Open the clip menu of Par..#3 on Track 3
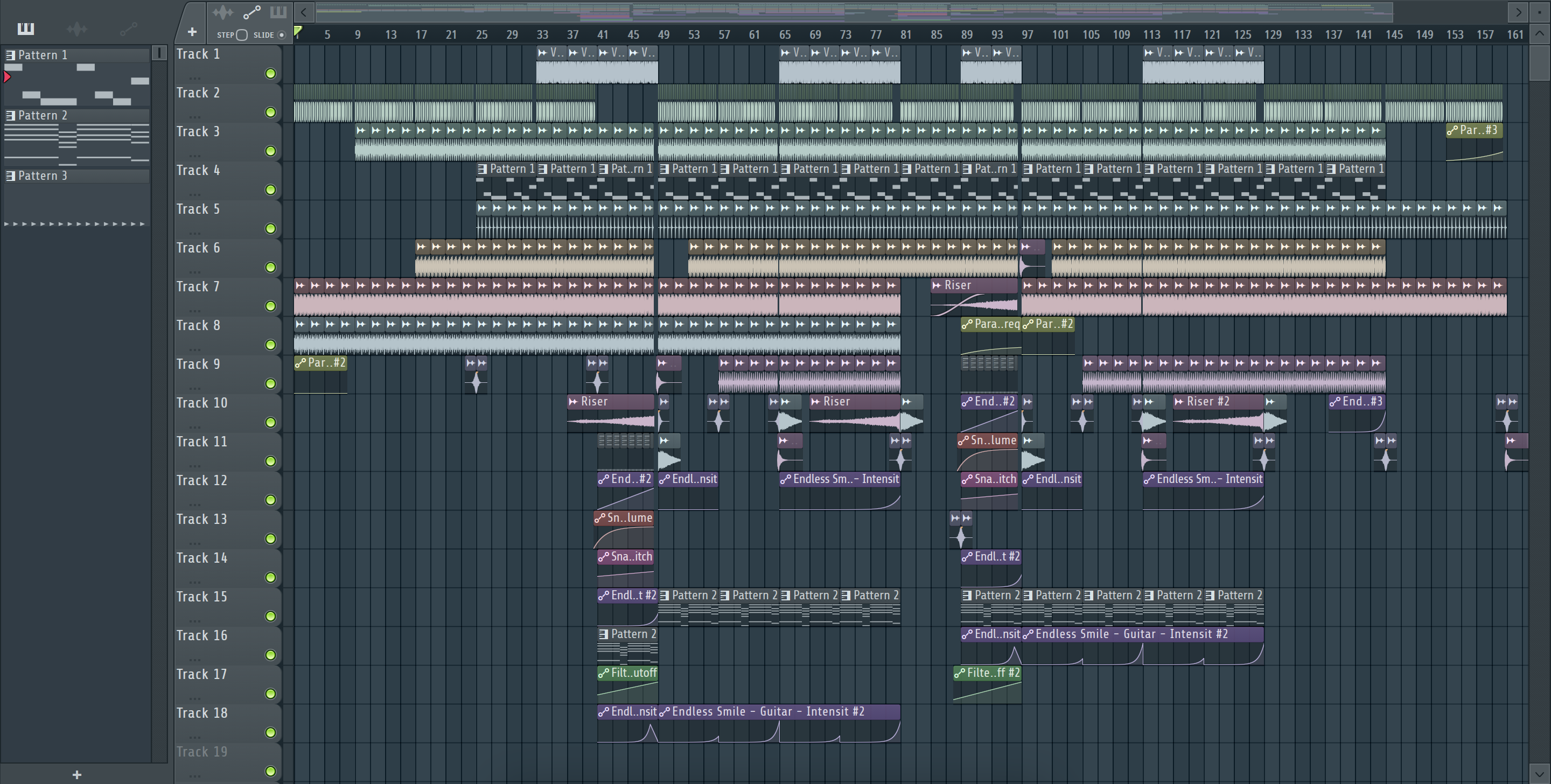 1452,130
